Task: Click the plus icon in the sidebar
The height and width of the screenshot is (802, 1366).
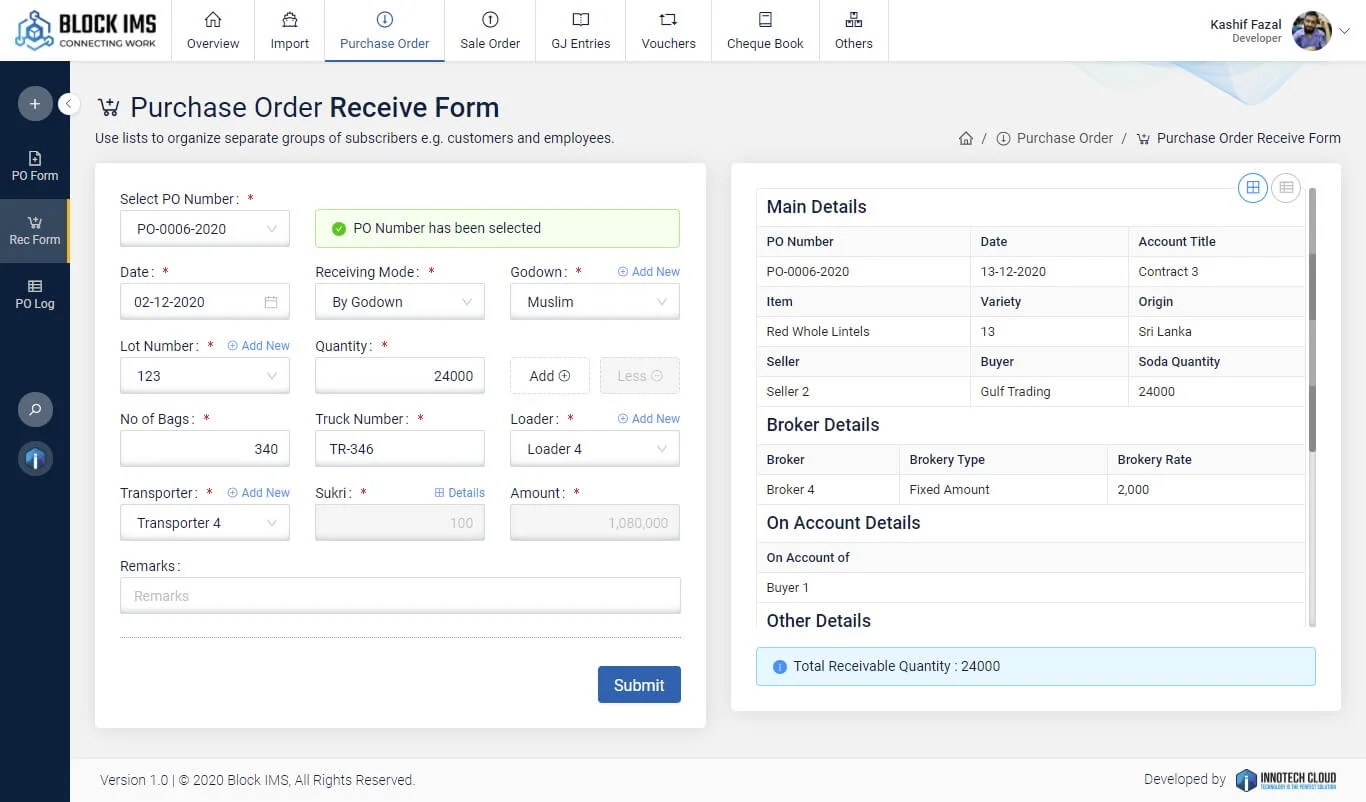Action: click(x=35, y=104)
